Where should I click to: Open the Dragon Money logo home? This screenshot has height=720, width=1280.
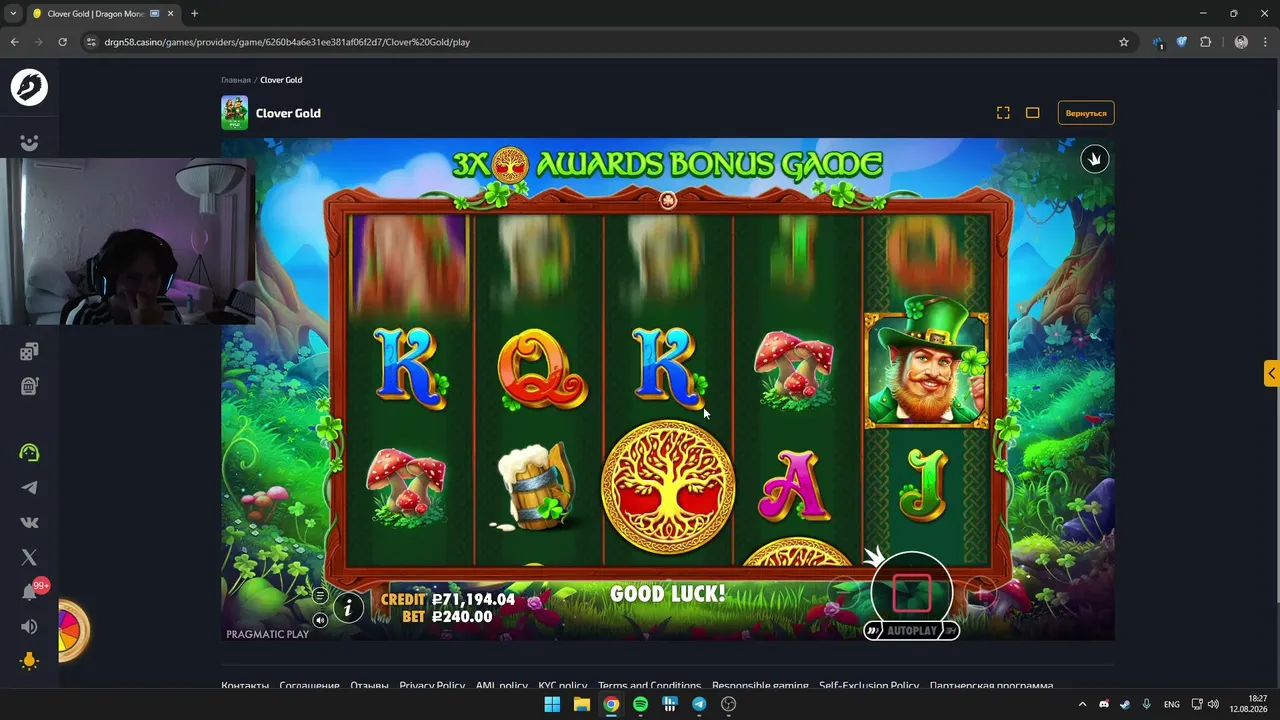click(x=29, y=88)
